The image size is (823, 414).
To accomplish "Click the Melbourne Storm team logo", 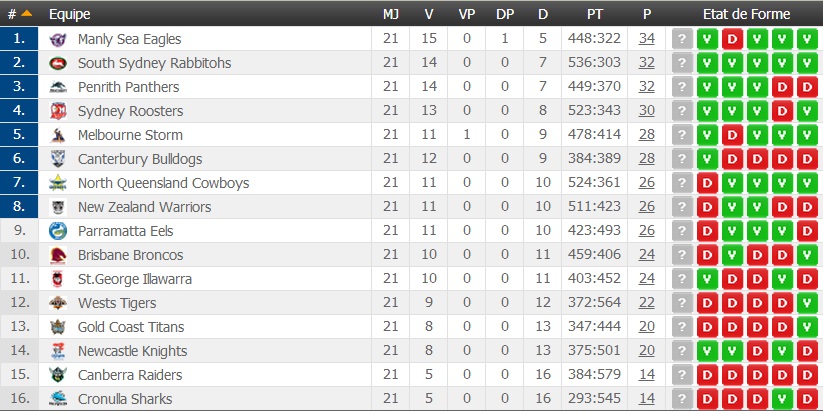I will point(58,135).
